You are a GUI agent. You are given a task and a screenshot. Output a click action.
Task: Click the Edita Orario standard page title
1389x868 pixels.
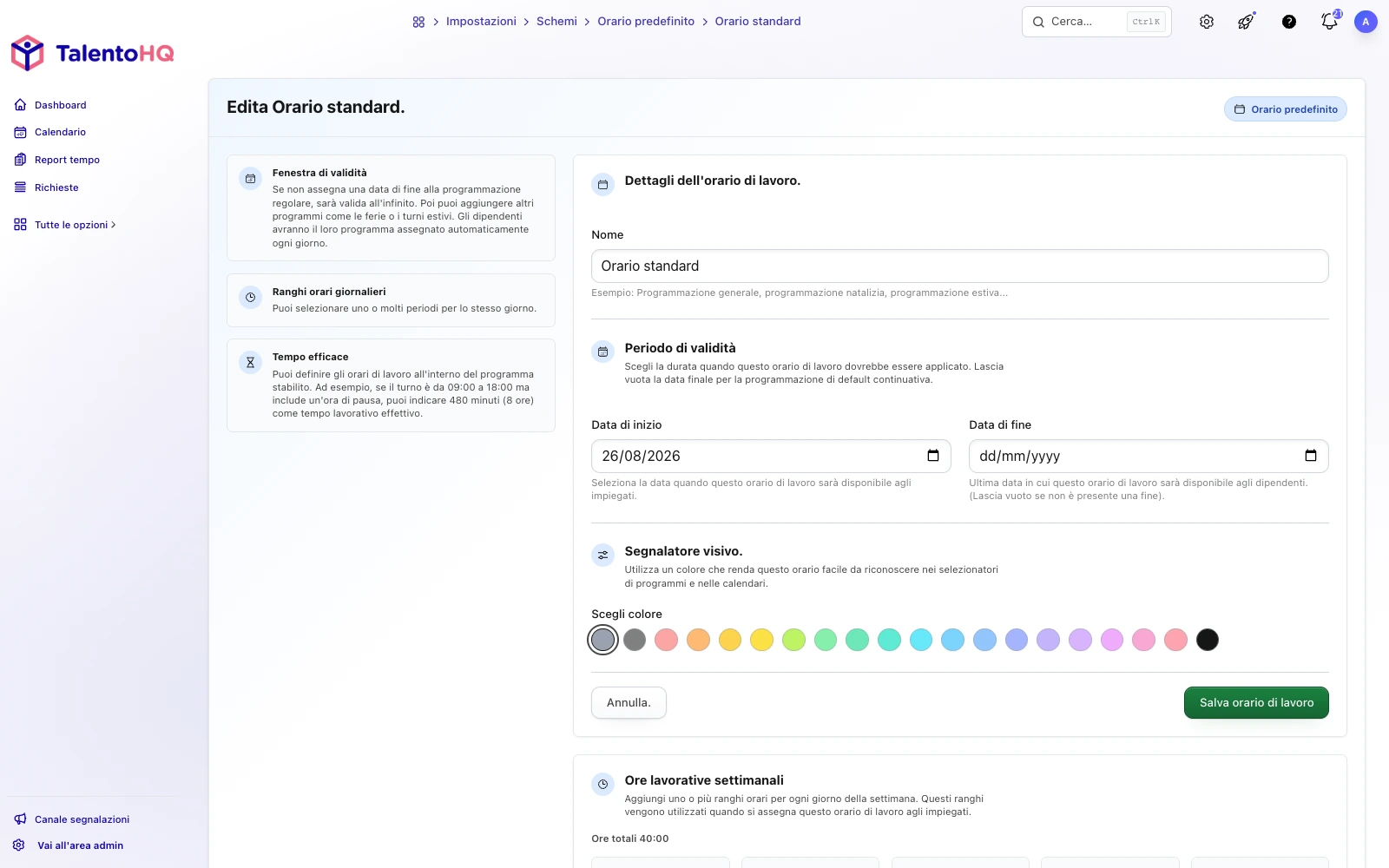tap(316, 107)
